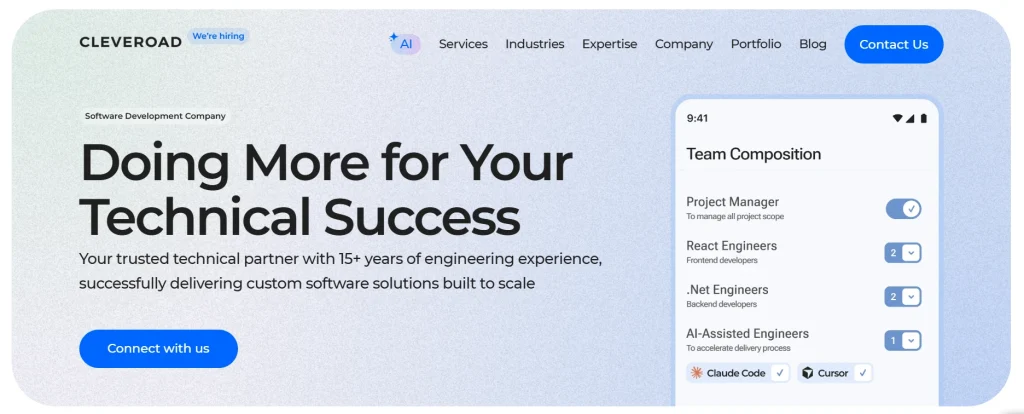Uncheck the Claude Code checkbox
The width and height of the screenshot is (1024, 414).
coord(780,373)
